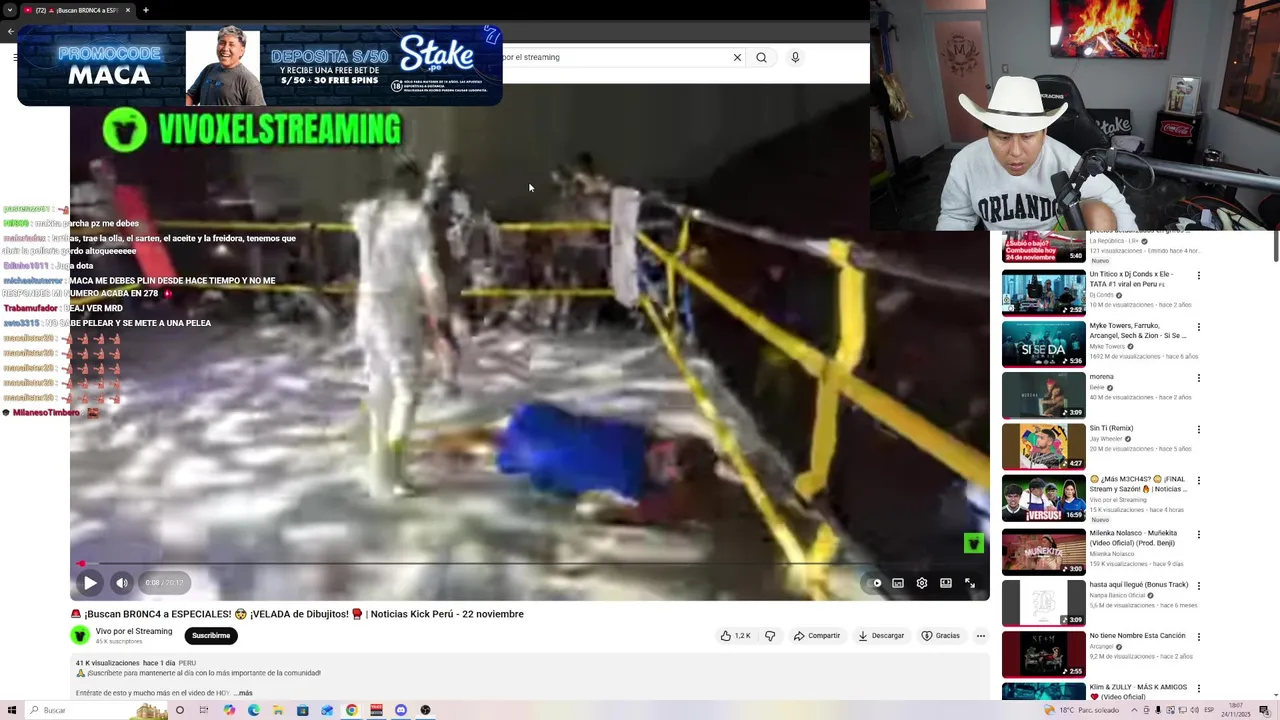The image size is (1280, 720).
Task: Open the Compartir share dialog
Action: tap(817, 636)
